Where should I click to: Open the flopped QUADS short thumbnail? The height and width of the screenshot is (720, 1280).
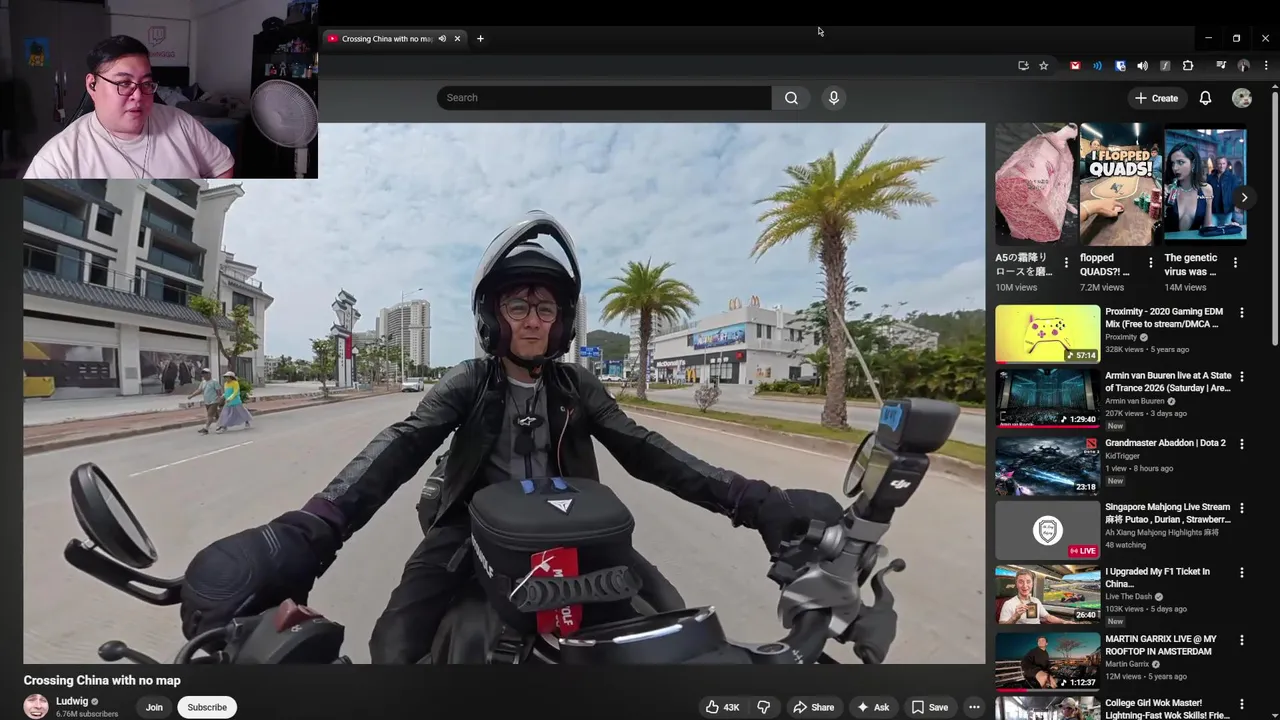[1120, 184]
